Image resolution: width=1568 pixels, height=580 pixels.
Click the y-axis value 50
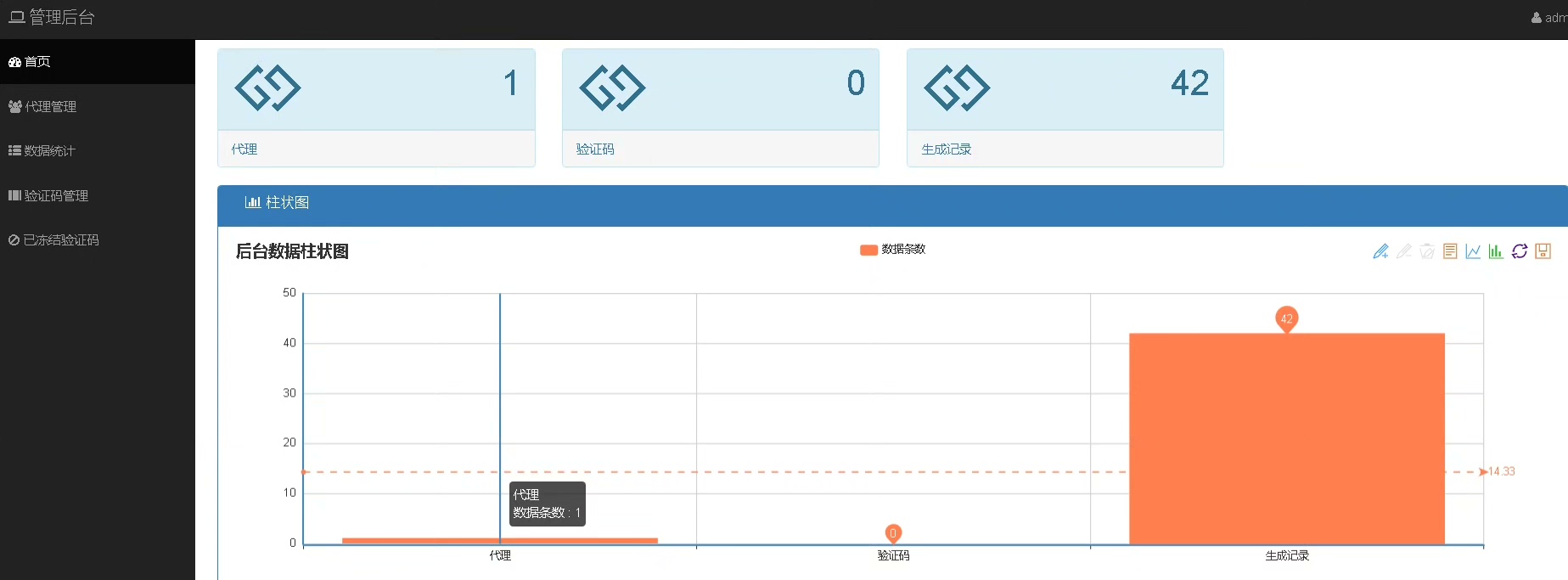(289, 293)
